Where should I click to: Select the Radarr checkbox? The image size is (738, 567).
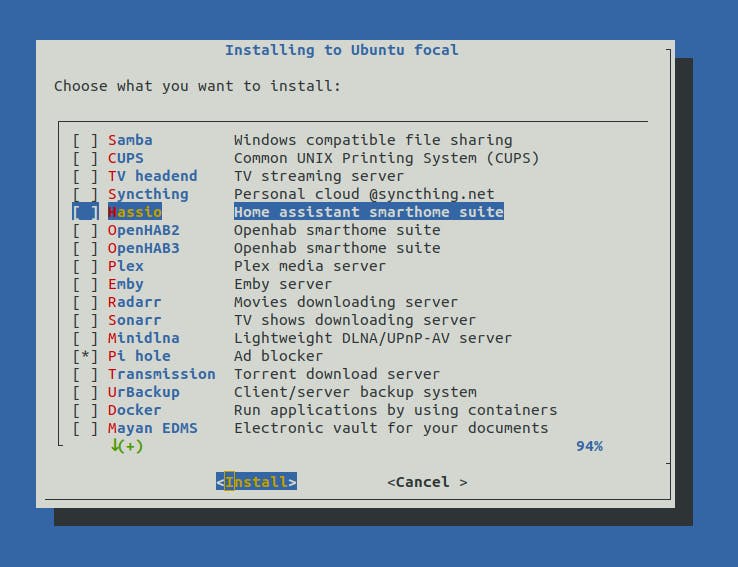coord(85,302)
